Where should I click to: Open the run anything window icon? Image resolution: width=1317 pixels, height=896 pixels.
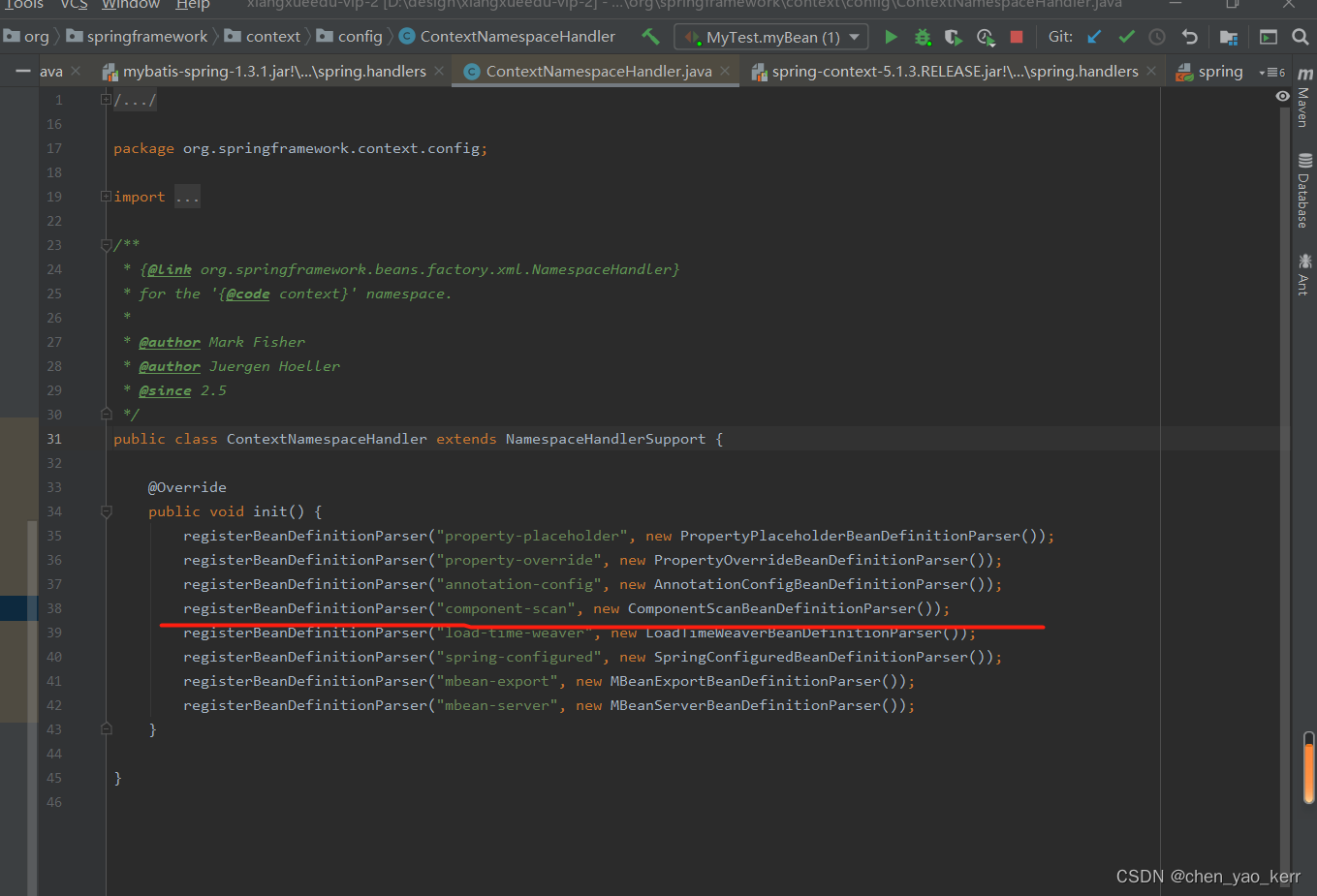(x=1269, y=37)
